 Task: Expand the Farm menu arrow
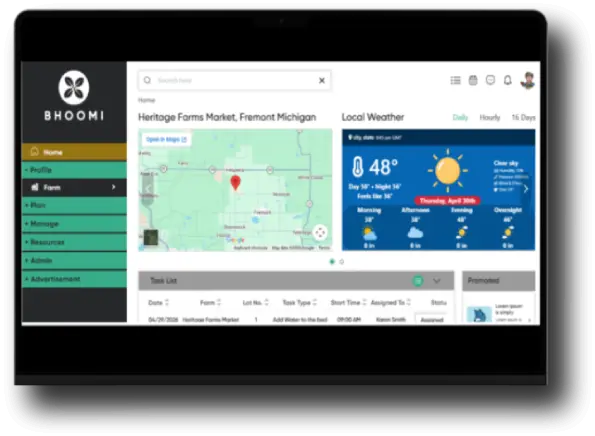[x=113, y=187]
